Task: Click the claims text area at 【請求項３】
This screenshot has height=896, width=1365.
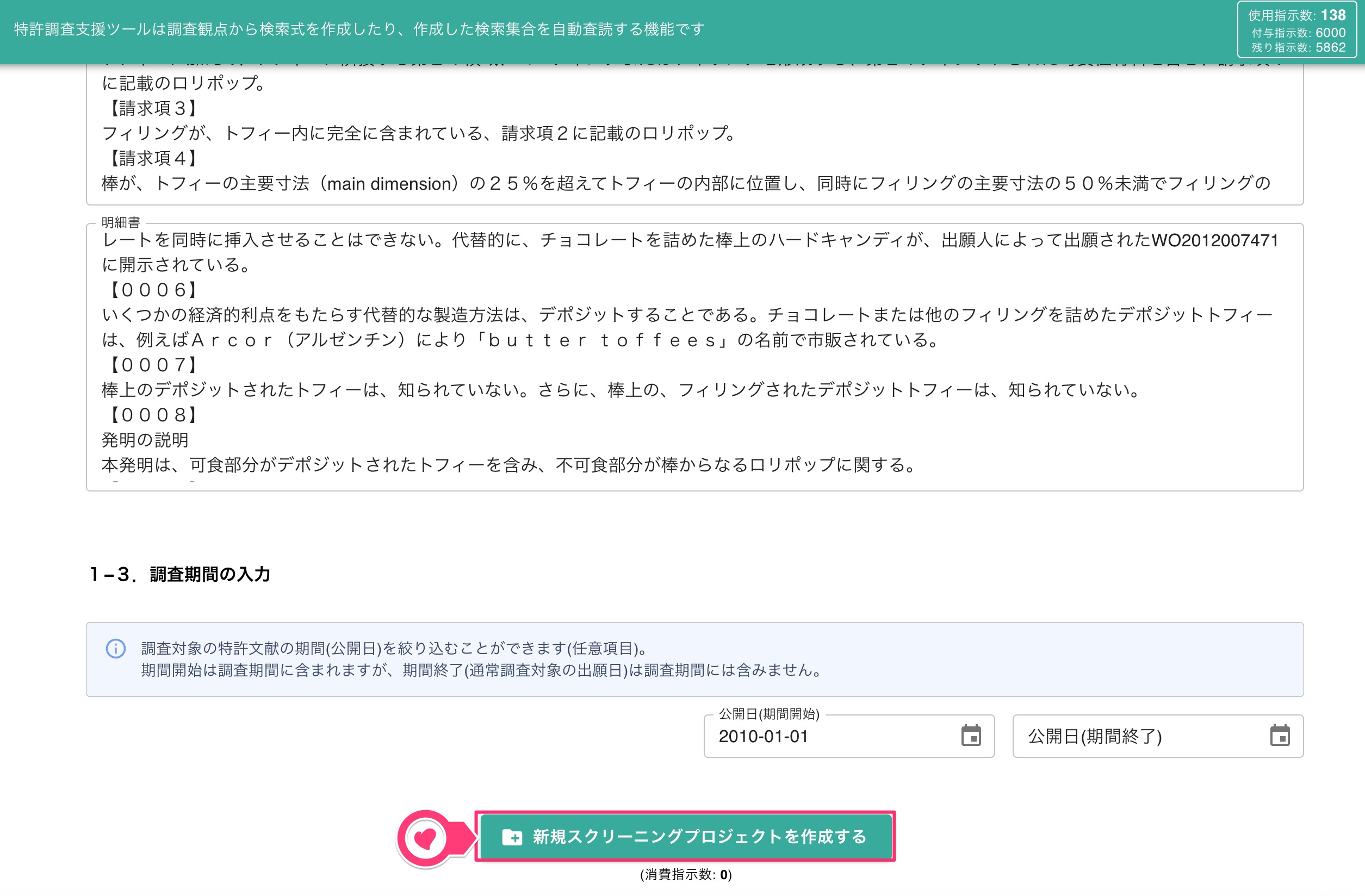Action: pyautogui.click(x=152, y=108)
